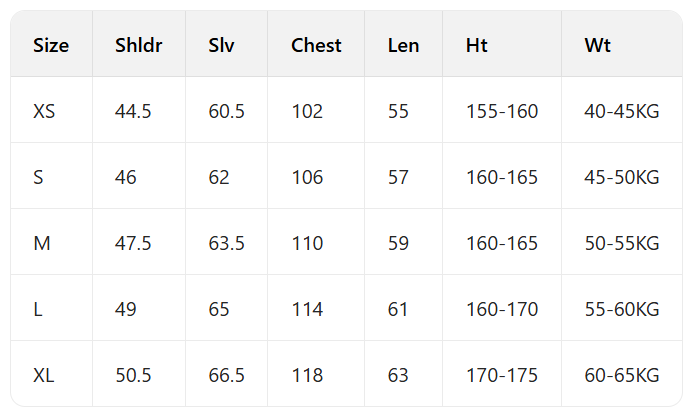Click weight range 40-45KG
695x419 pixels.
point(621,111)
